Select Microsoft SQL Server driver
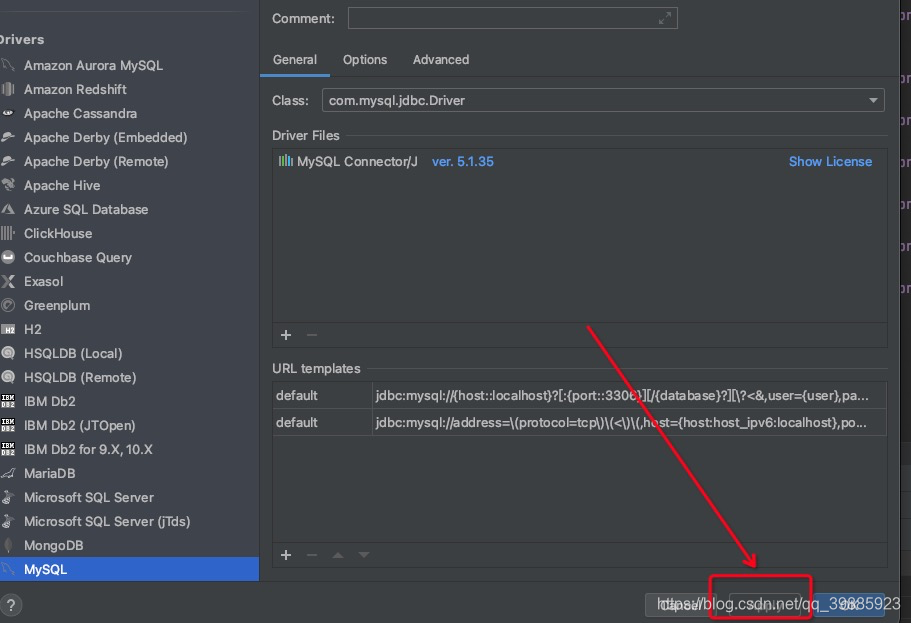This screenshot has height=623, width=911. point(129,497)
